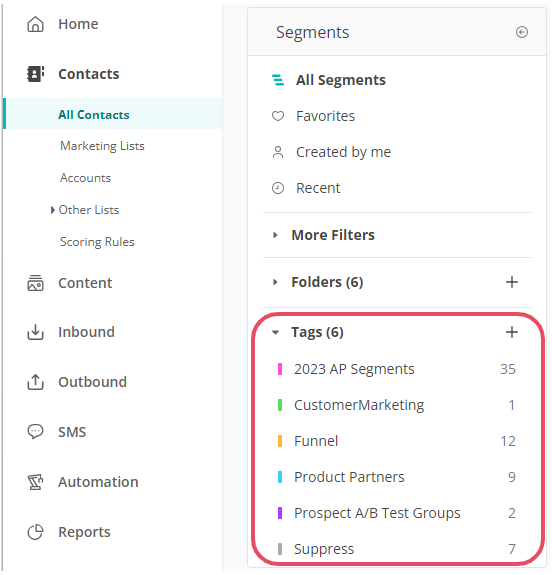Click the pink 2023 AP Segments tag color

(280, 369)
